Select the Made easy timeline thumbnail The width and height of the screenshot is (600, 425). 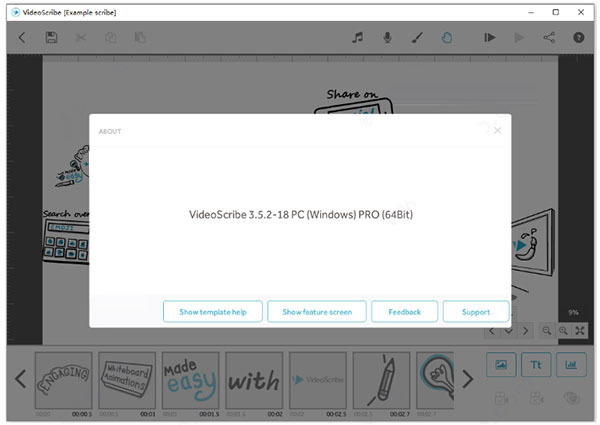click(191, 381)
